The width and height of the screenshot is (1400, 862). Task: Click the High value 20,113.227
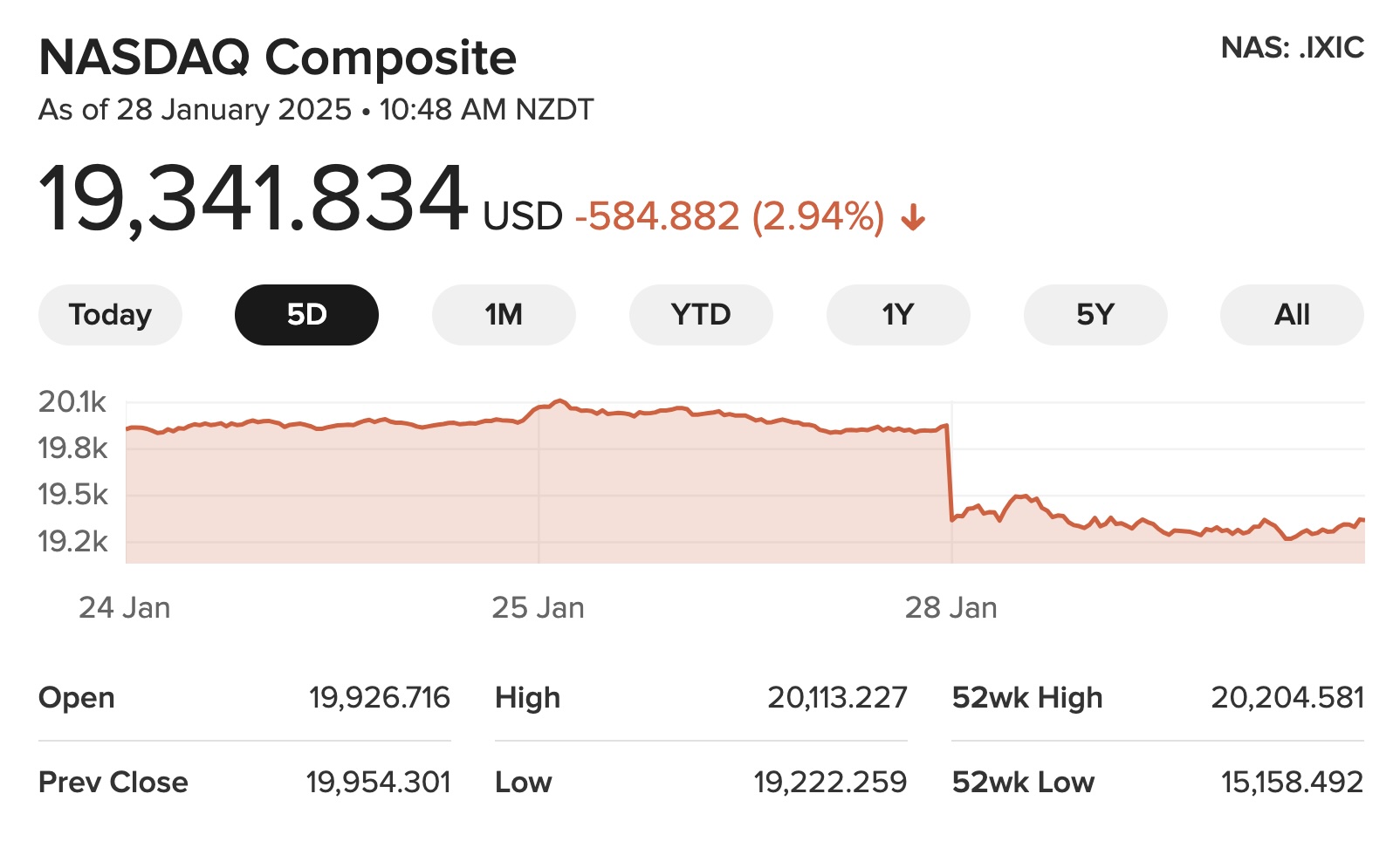click(x=837, y=698)
